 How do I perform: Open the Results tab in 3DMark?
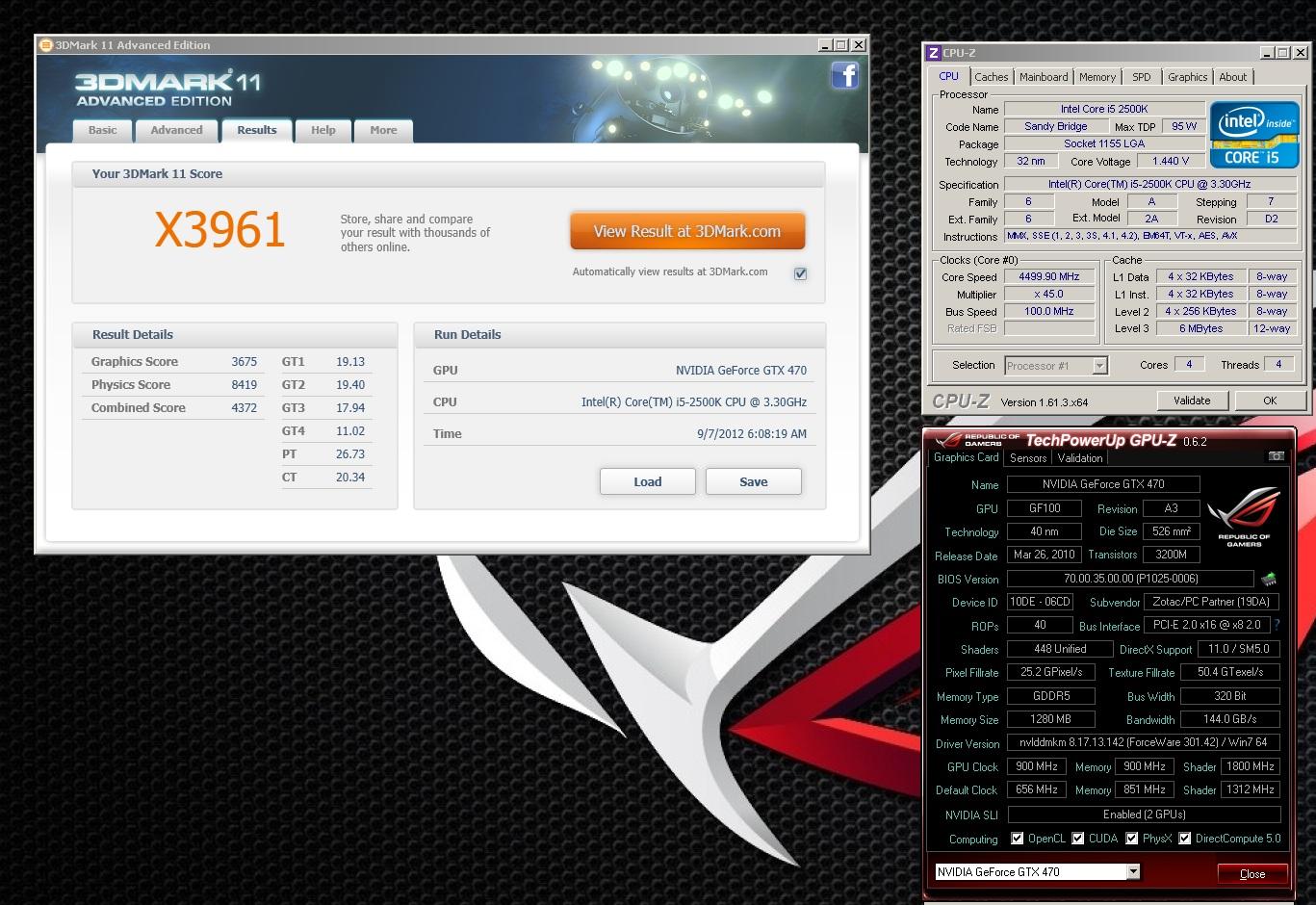(x=257, y=130)
